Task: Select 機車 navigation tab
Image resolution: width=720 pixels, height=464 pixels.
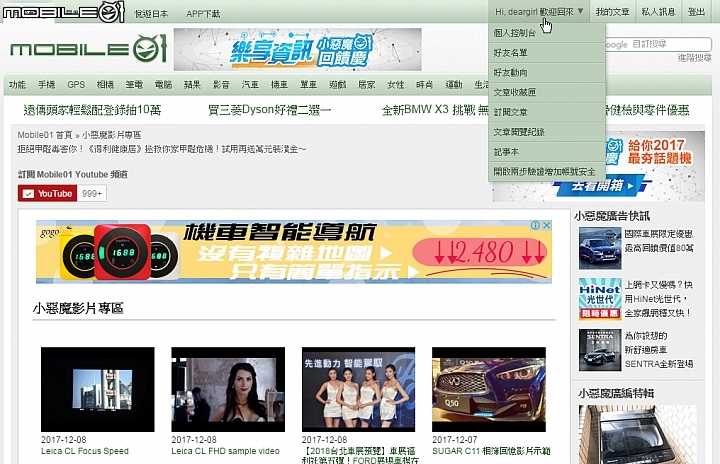Action: click(279, 85)
